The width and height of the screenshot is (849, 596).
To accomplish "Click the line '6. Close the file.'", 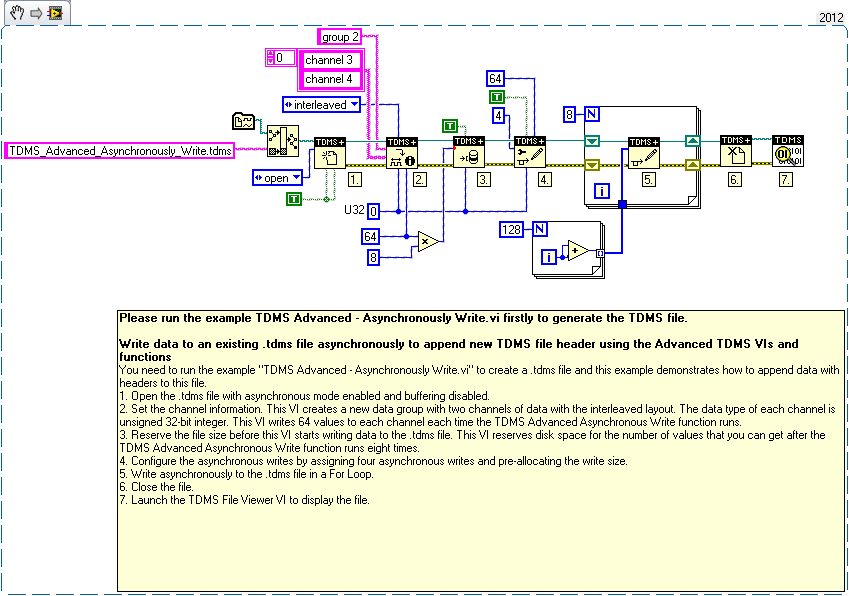I will click(156, 487).
